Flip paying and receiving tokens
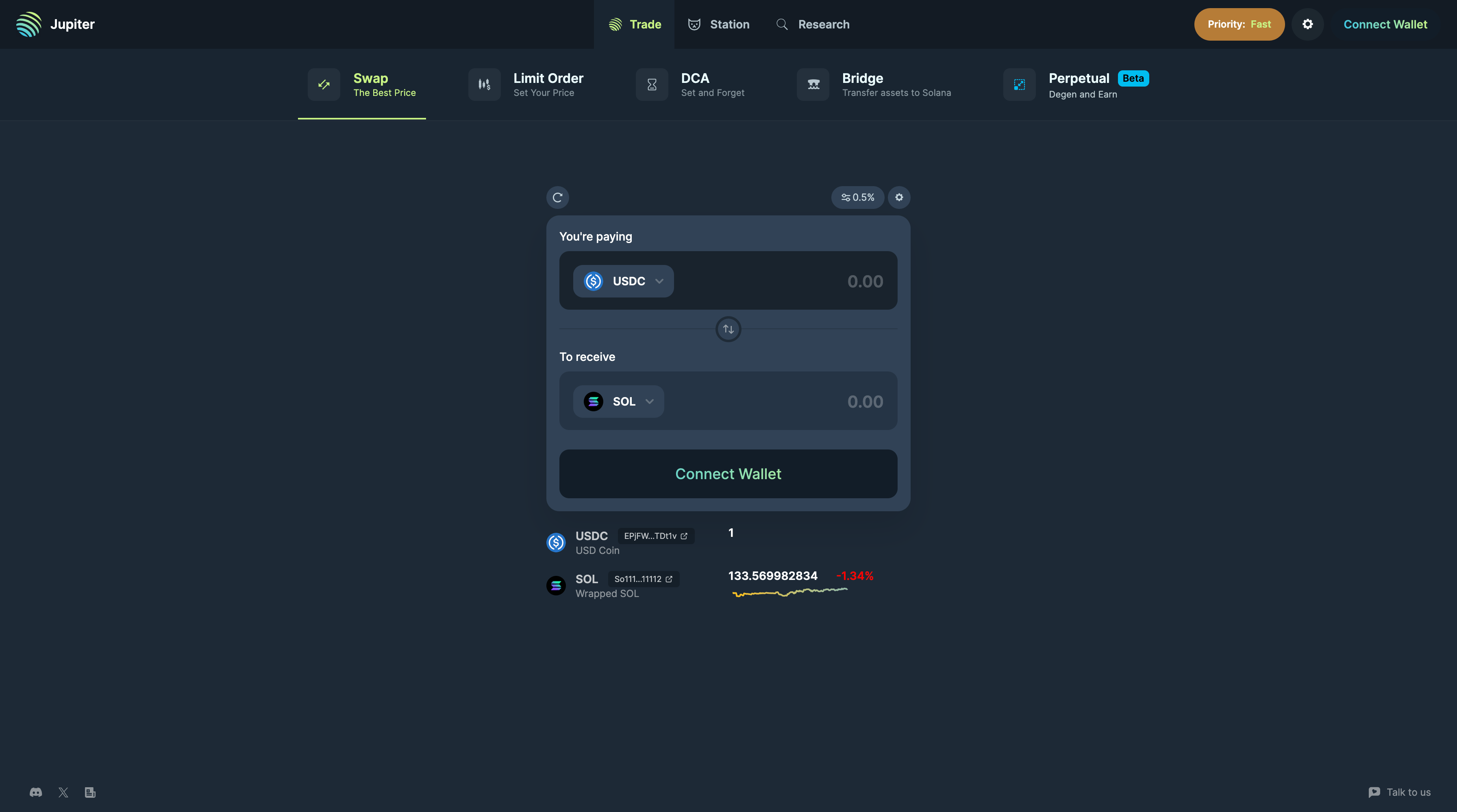This screenshot has width=1457, height=812. [x=728, y=329]
